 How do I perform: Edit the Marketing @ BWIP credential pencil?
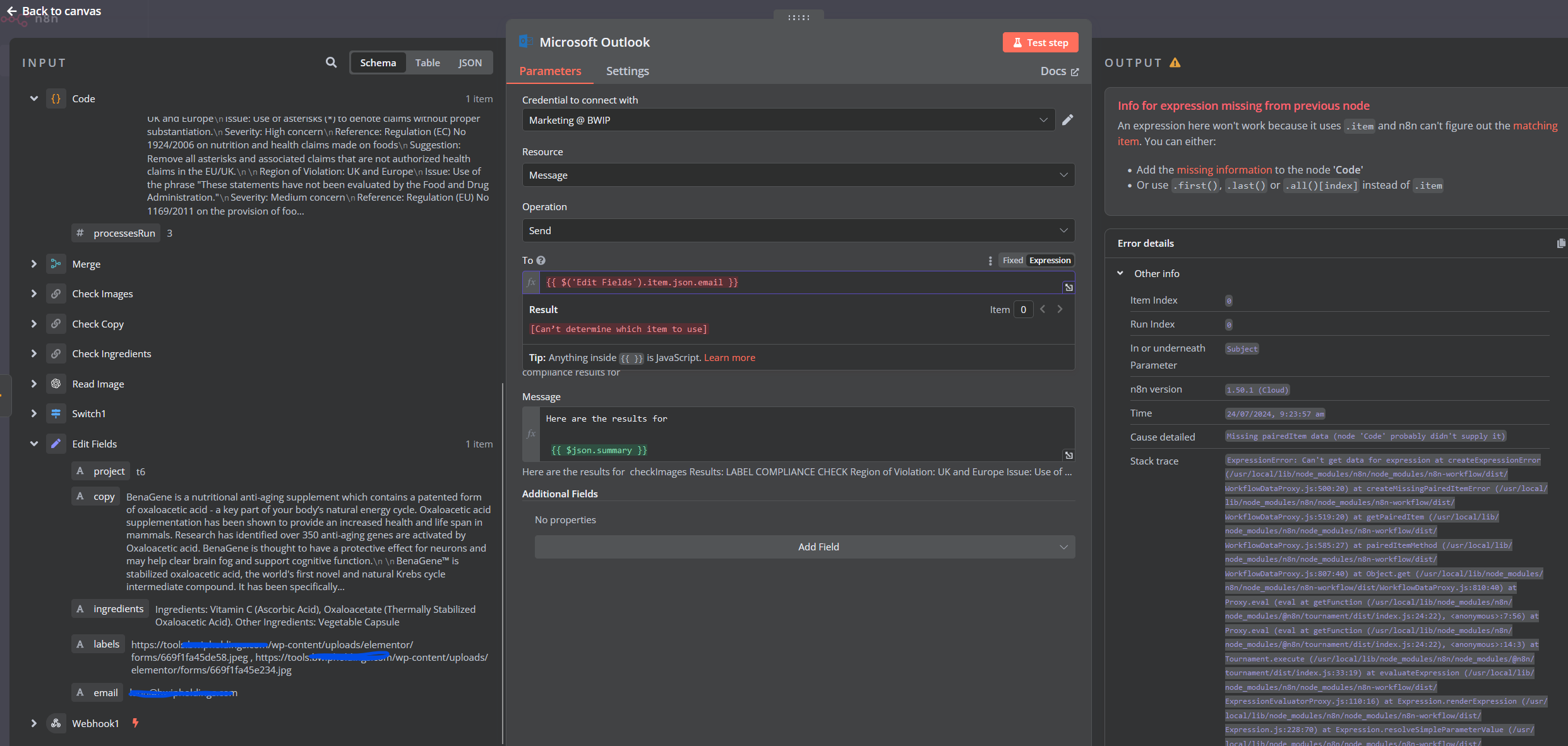pyautogui.click(x=1067, y=120)
